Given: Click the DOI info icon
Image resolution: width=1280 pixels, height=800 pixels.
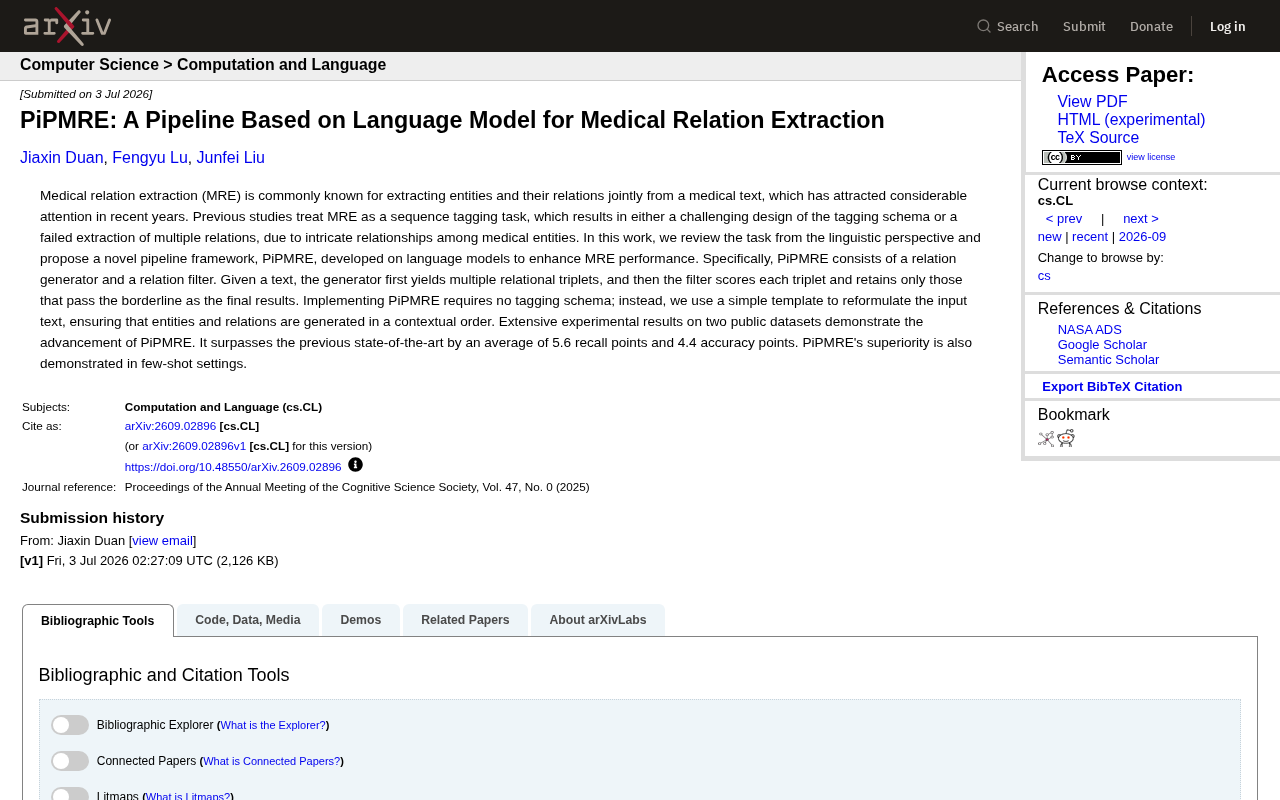Looking at the screenshot, I should [355, 465].
